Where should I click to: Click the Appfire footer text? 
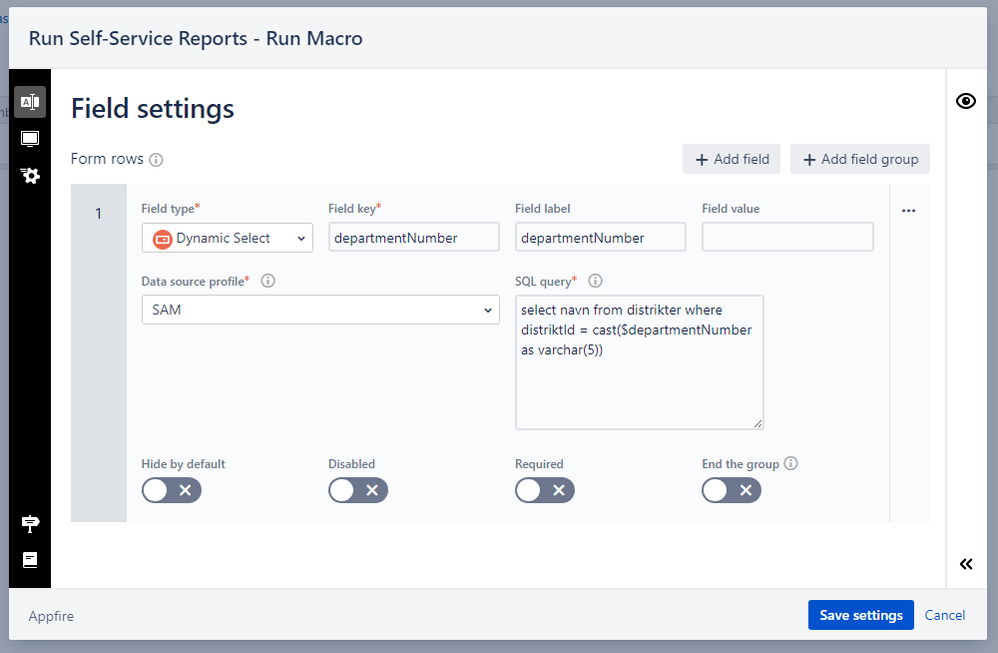click(51, 616)
